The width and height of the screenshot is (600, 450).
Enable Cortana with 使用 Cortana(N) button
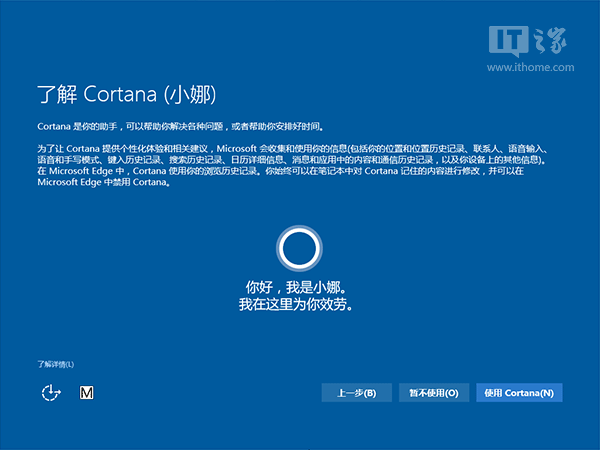519,393
